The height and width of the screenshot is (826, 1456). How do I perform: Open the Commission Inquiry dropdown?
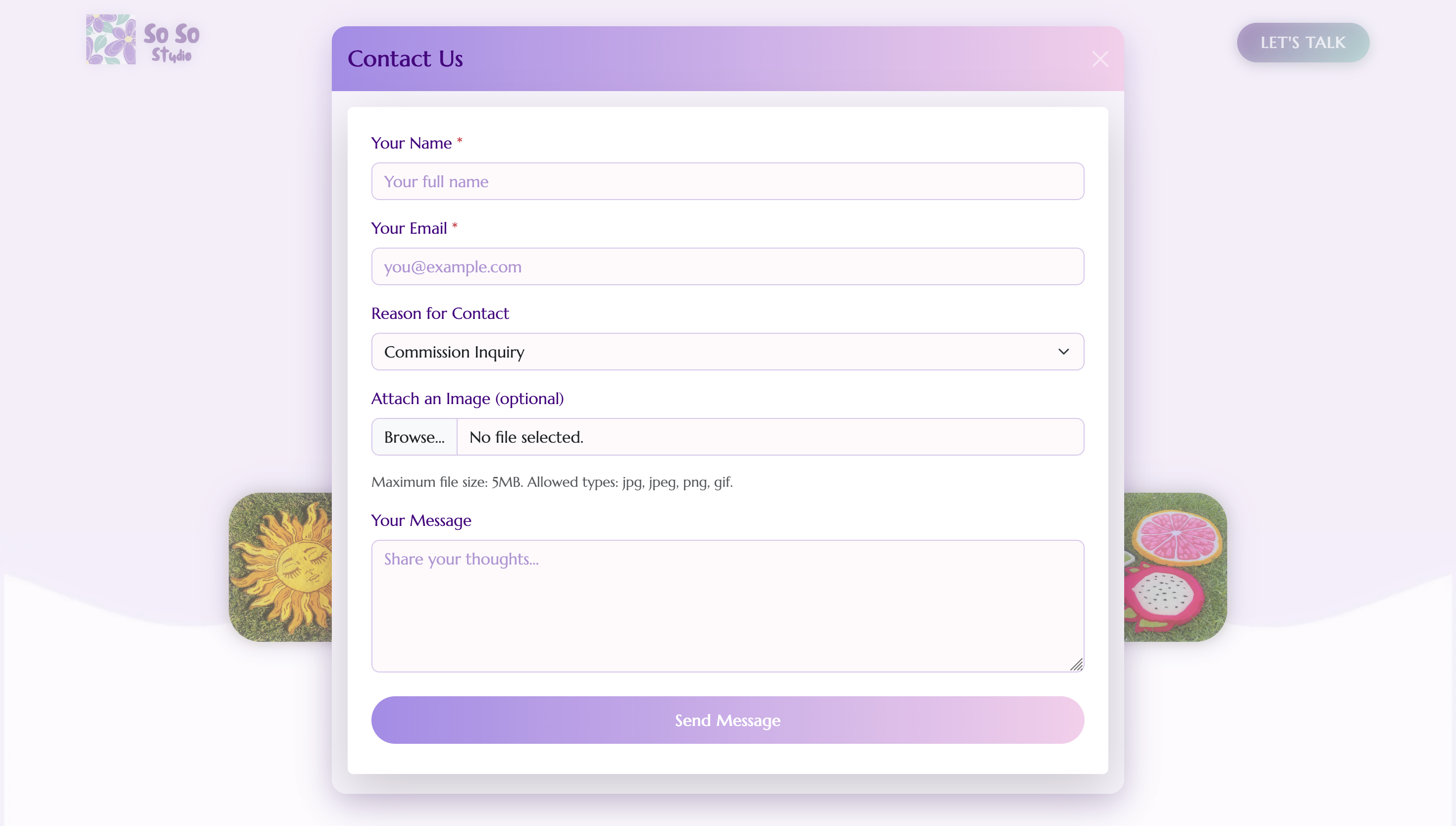point(727,352)
